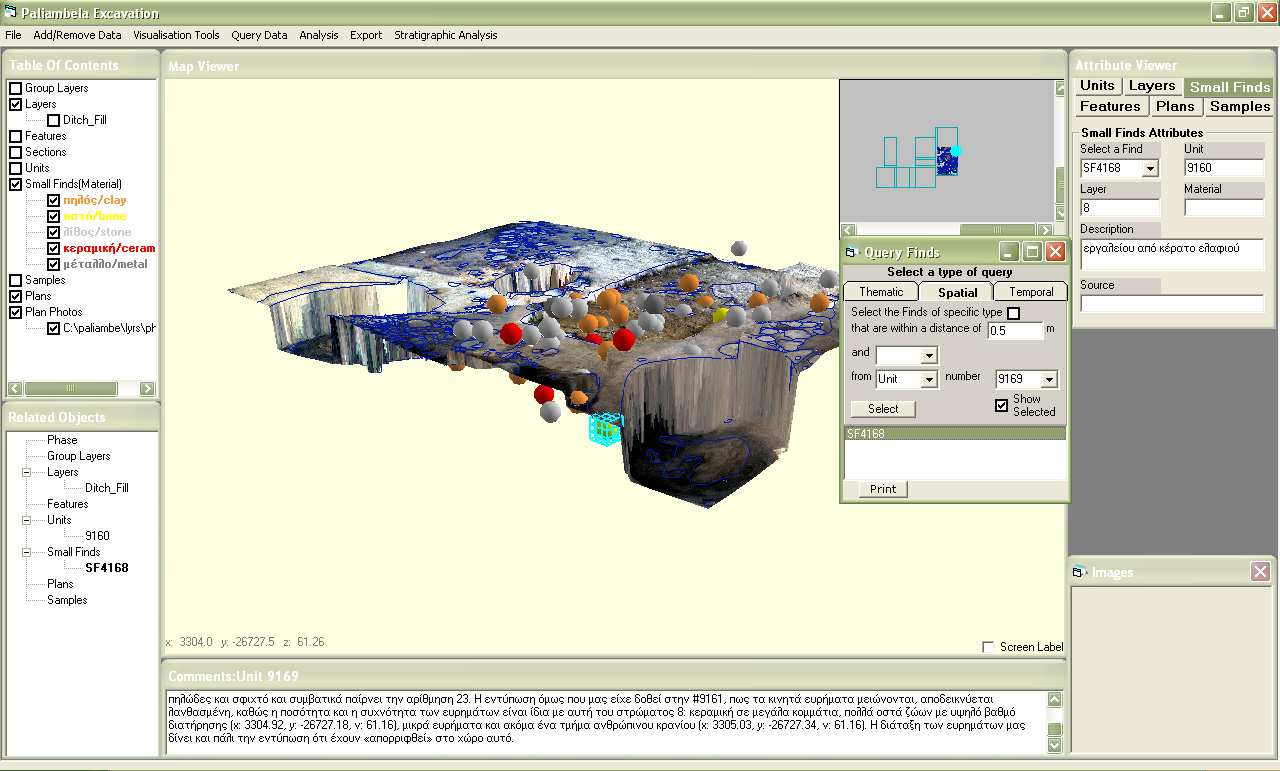Select SF4168 in Related Objects tree
The height and width of the screenshot is (771, 1280).
[x=107, y=568]
